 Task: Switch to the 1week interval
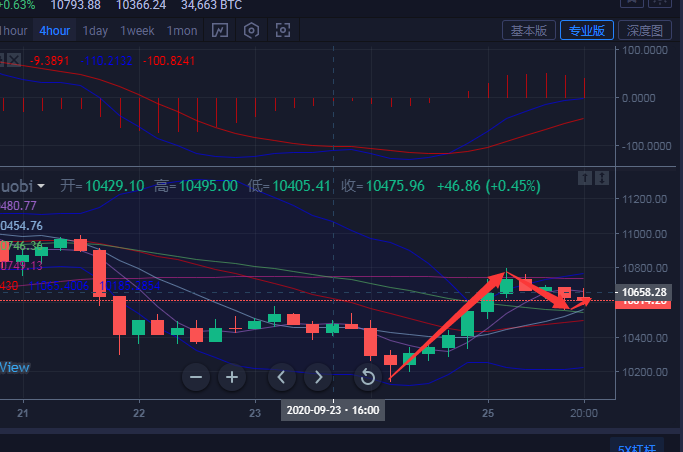pyautogui.click(x=138, y=30)
